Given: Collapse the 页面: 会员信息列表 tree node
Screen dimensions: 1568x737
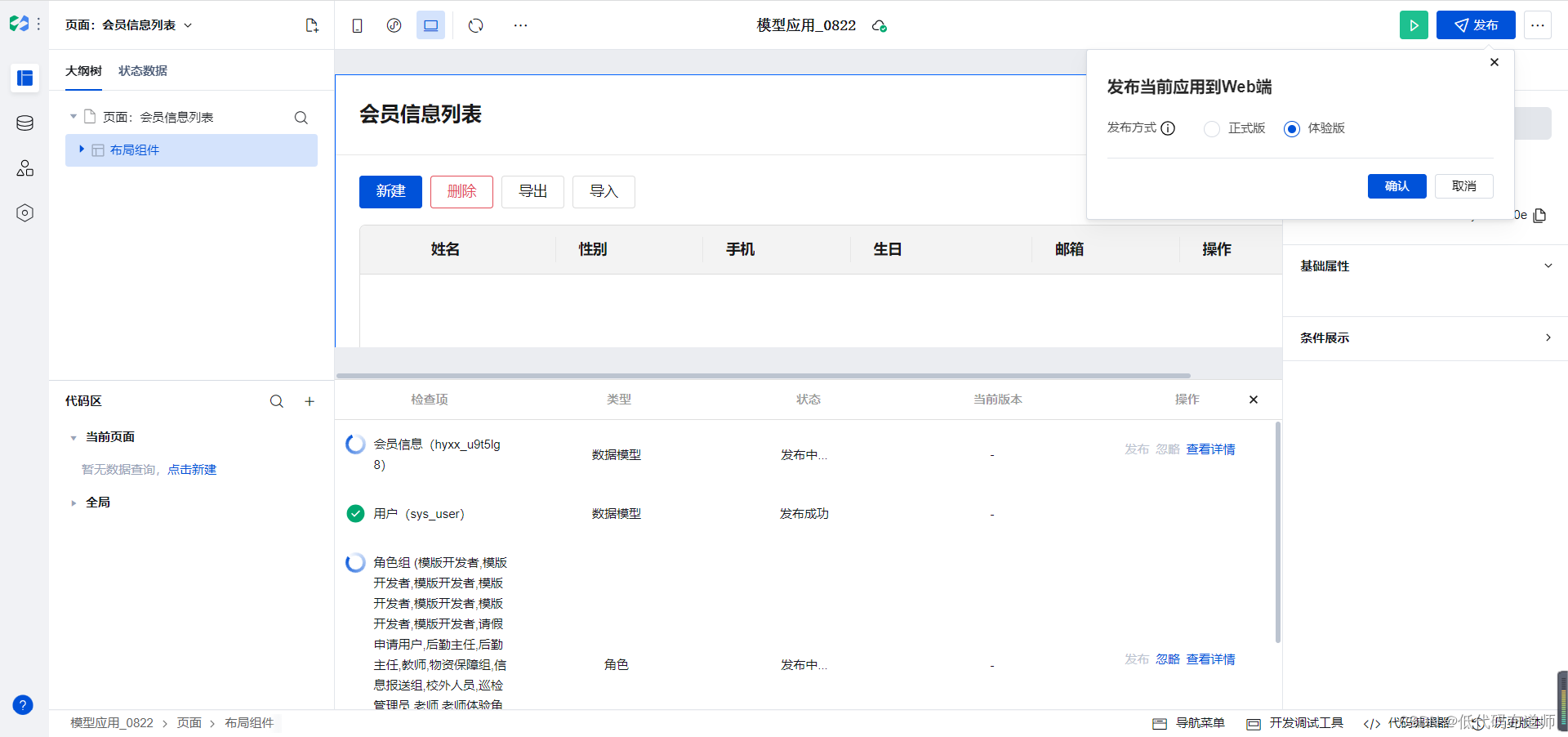Looking at the screenshot, I should (x=73, y=117).
